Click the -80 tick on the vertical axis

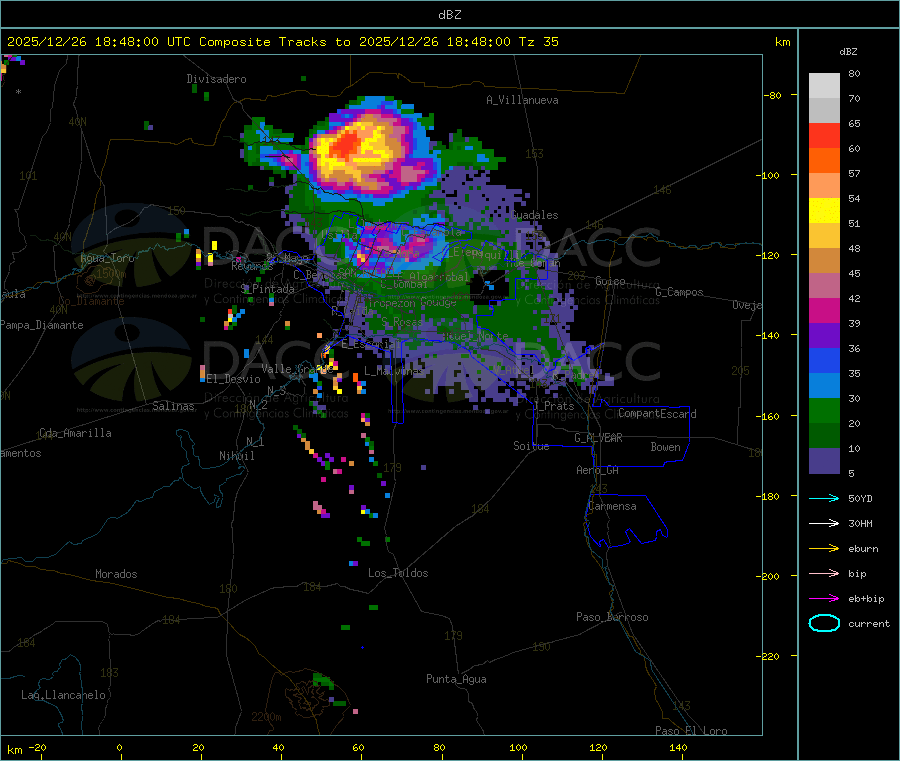tap(773, 95)
